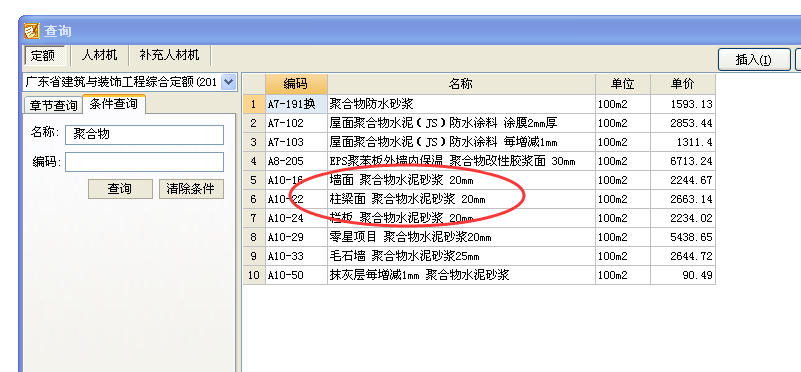Click the price 2244.67 cell

(682, 180)
